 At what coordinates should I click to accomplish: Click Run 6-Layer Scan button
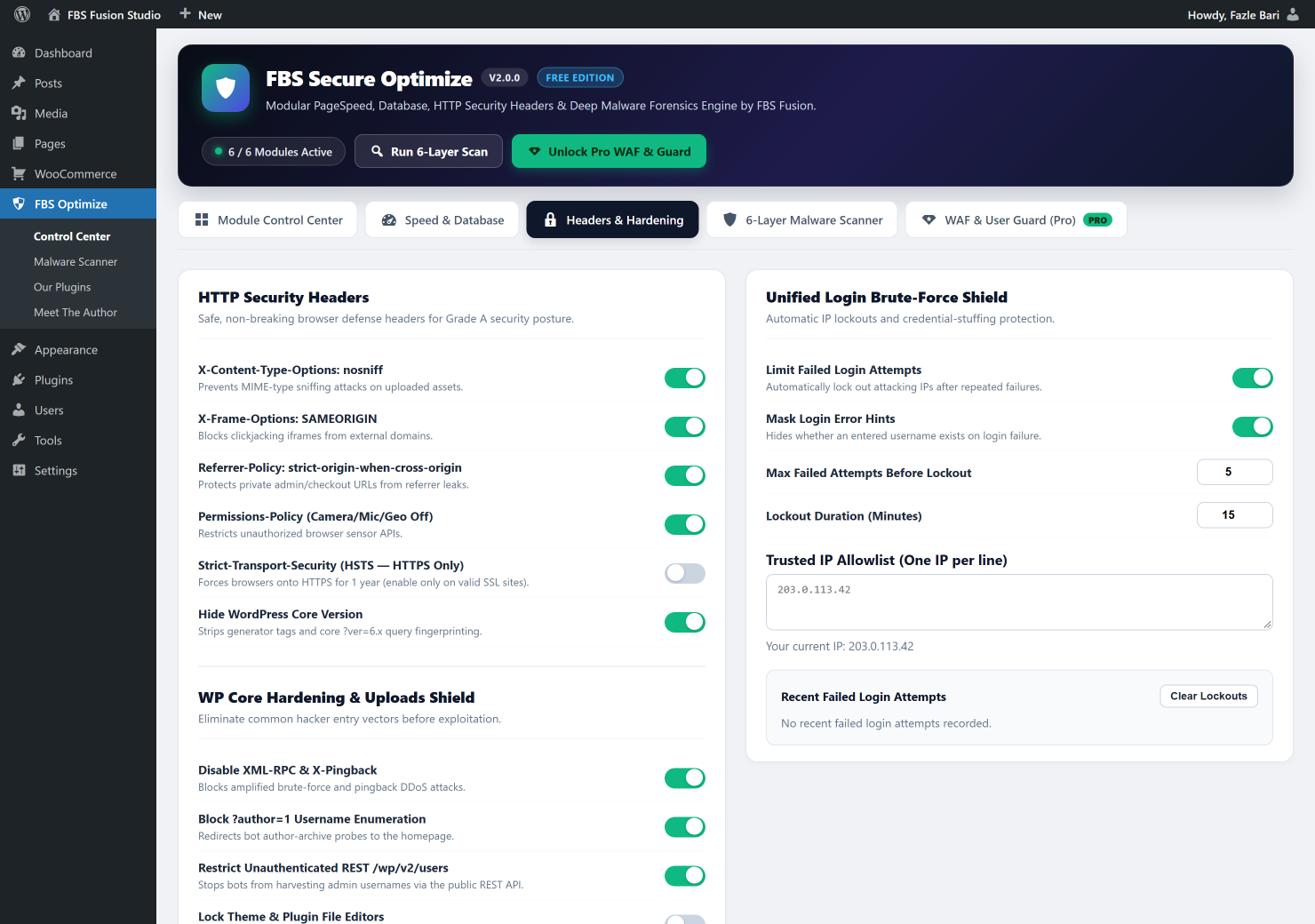click(428, 151)
